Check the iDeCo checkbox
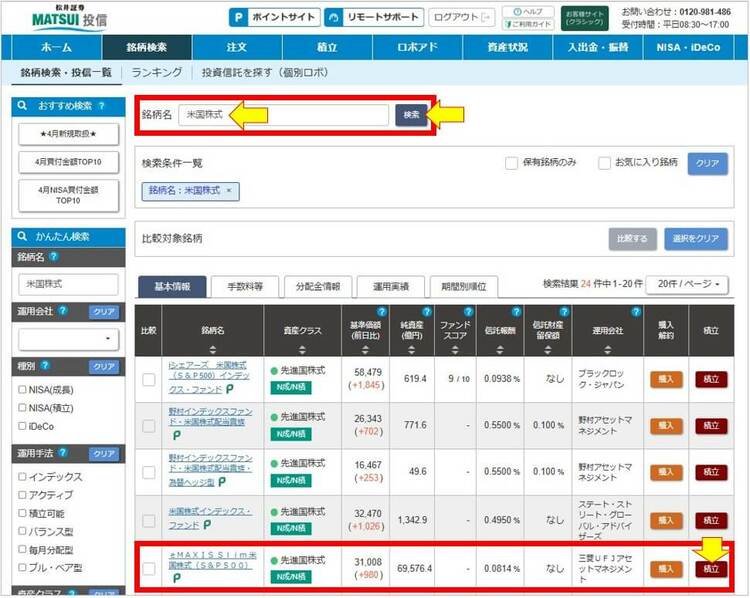750x598 pixels. click(x=22, y=426)
